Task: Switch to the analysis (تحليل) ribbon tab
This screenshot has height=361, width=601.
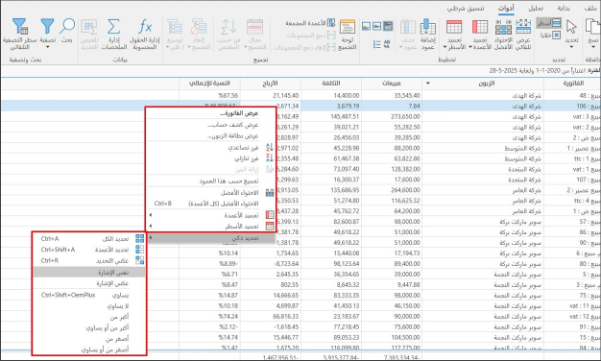Action: click(535, 8)
